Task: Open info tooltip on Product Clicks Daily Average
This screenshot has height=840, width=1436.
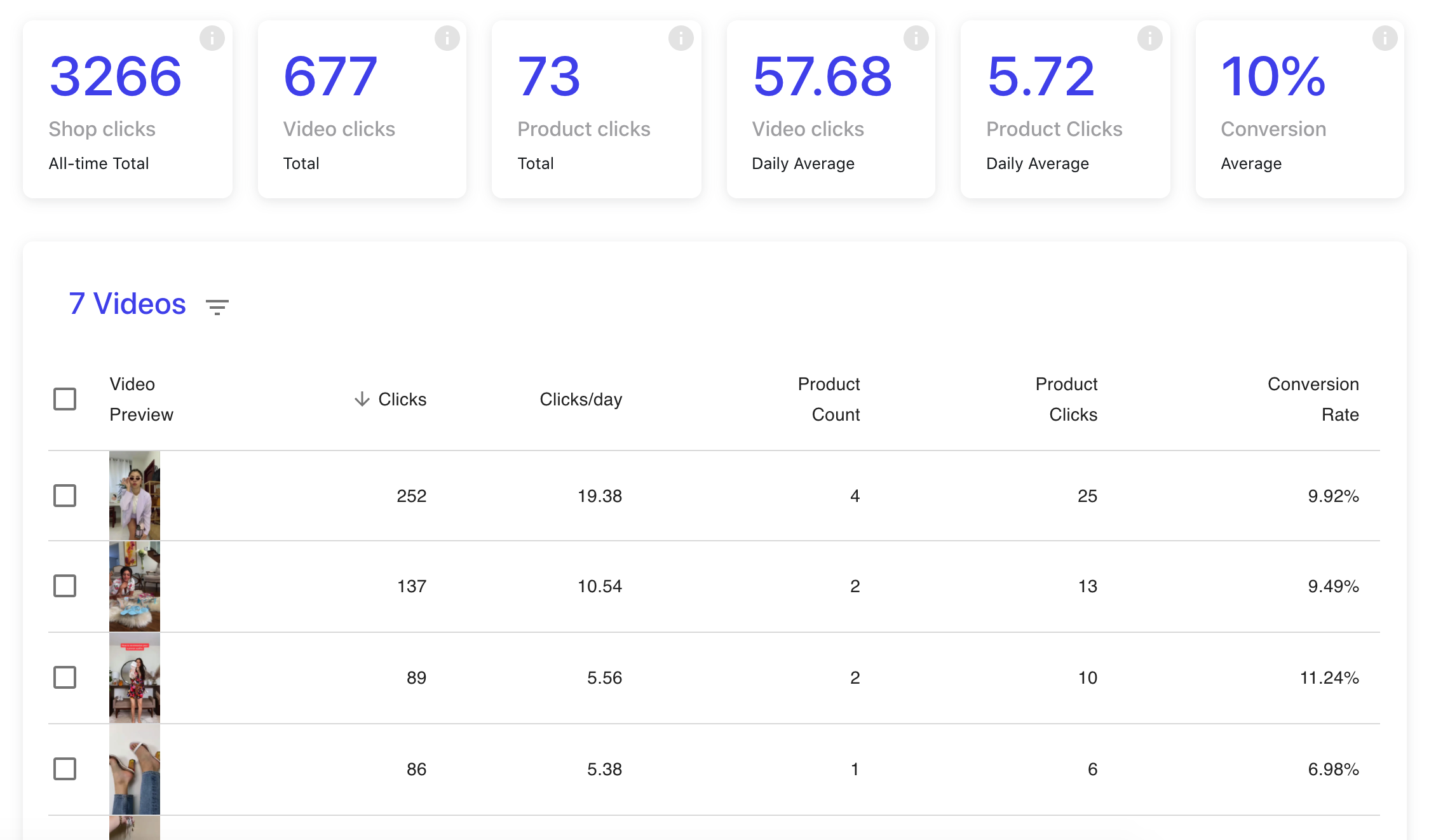Action: (1150, 37)
